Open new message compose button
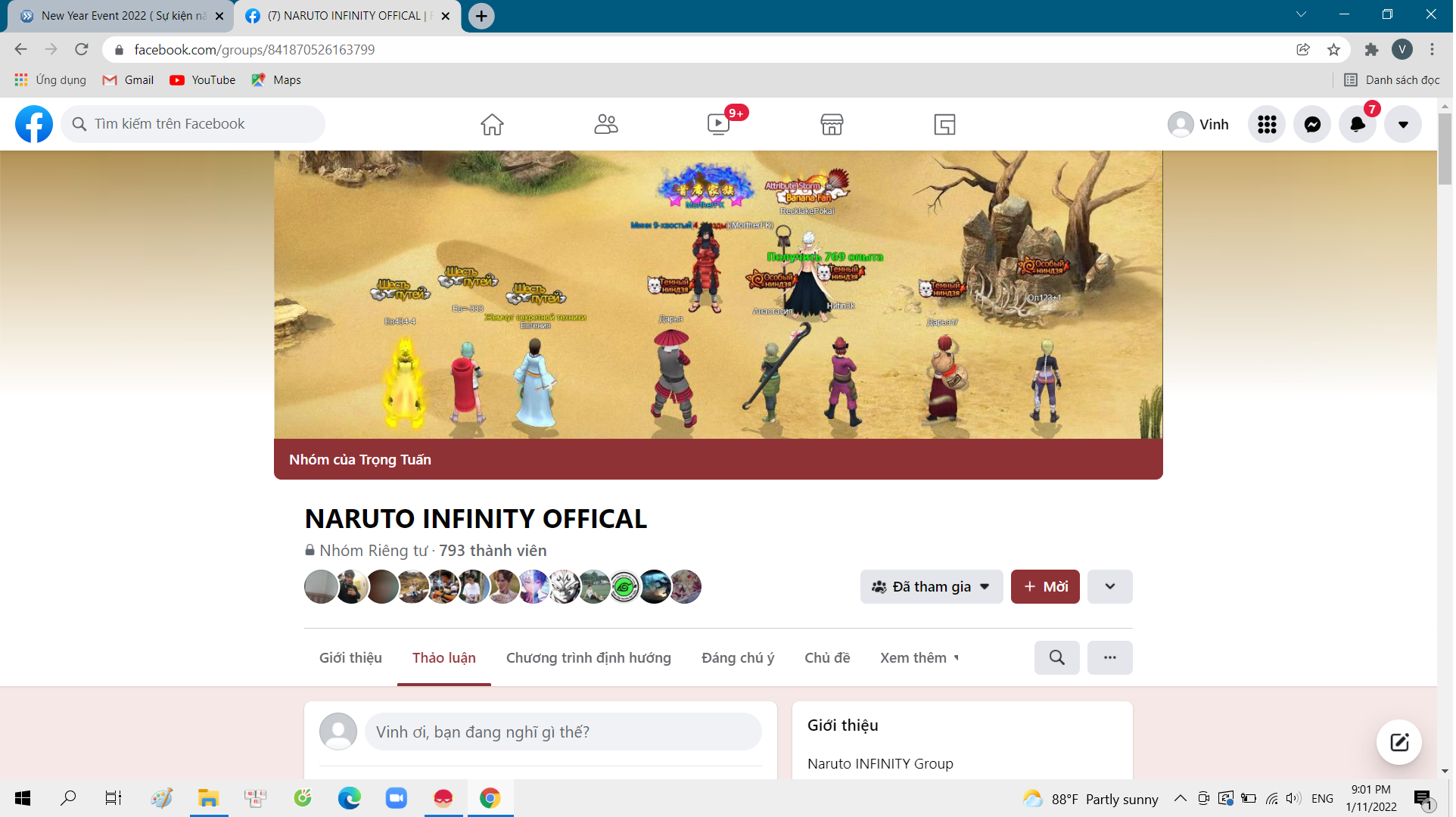The width and height of the screenshot is (1456, 817). click(x=1398, y=742)
